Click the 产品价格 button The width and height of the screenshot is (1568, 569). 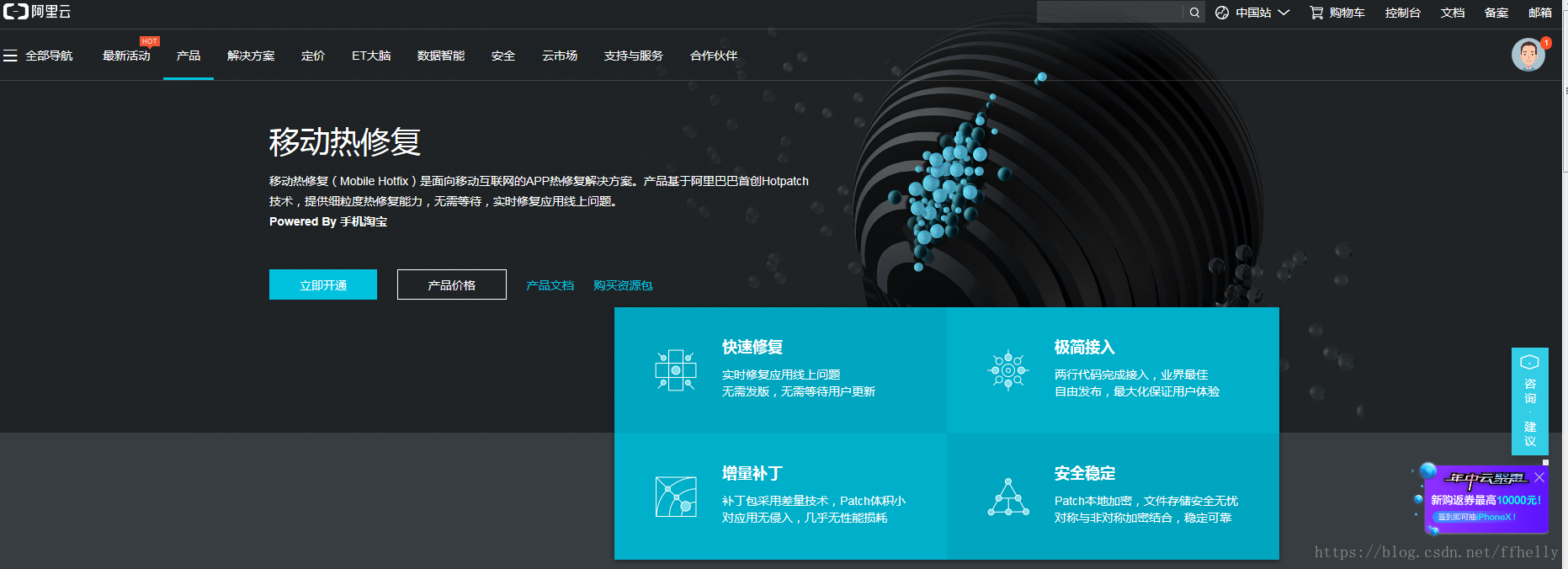[x=452, y=284]
